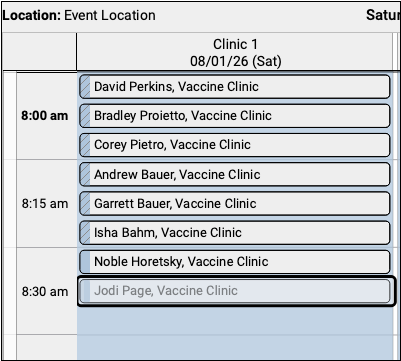Image resolution: width=401 pixels, height=361 pixels.
Task: Open Corey Pietro Vaccine Clinic appointment
Action: point(235,145)
